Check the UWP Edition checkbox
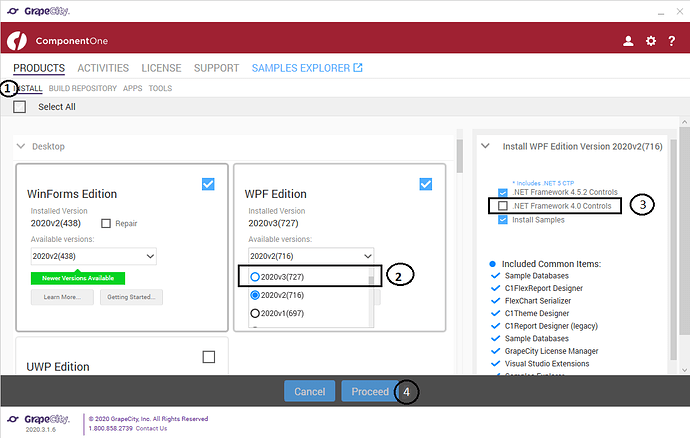This screenshot has height=438, width=690. point(209,357)
